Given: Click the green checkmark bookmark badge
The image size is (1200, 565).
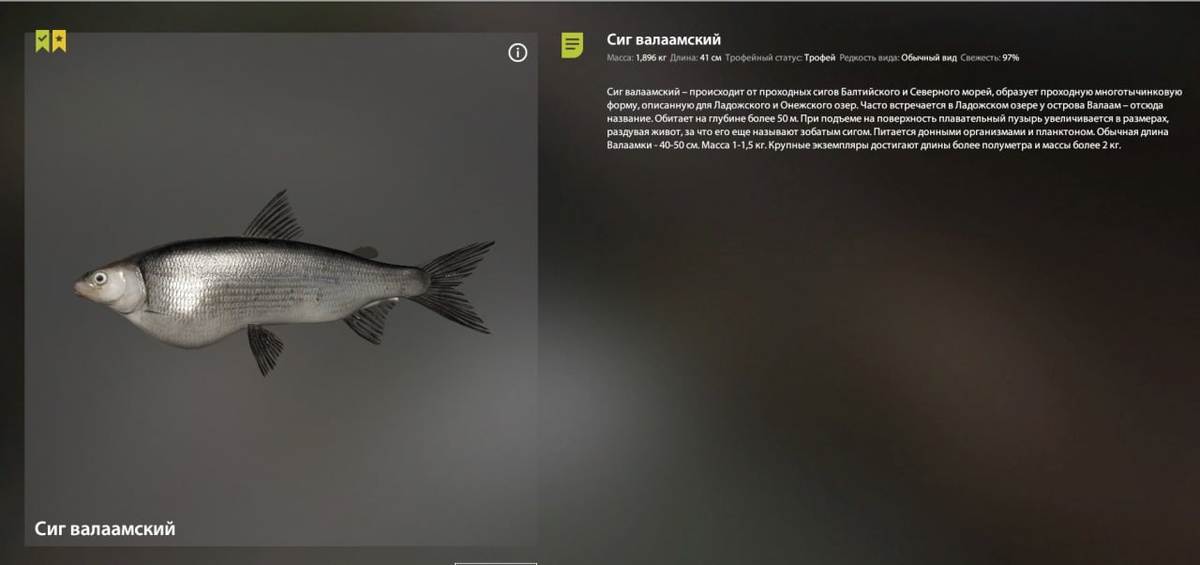Looking at the screenshot, I should click(42, 41).
